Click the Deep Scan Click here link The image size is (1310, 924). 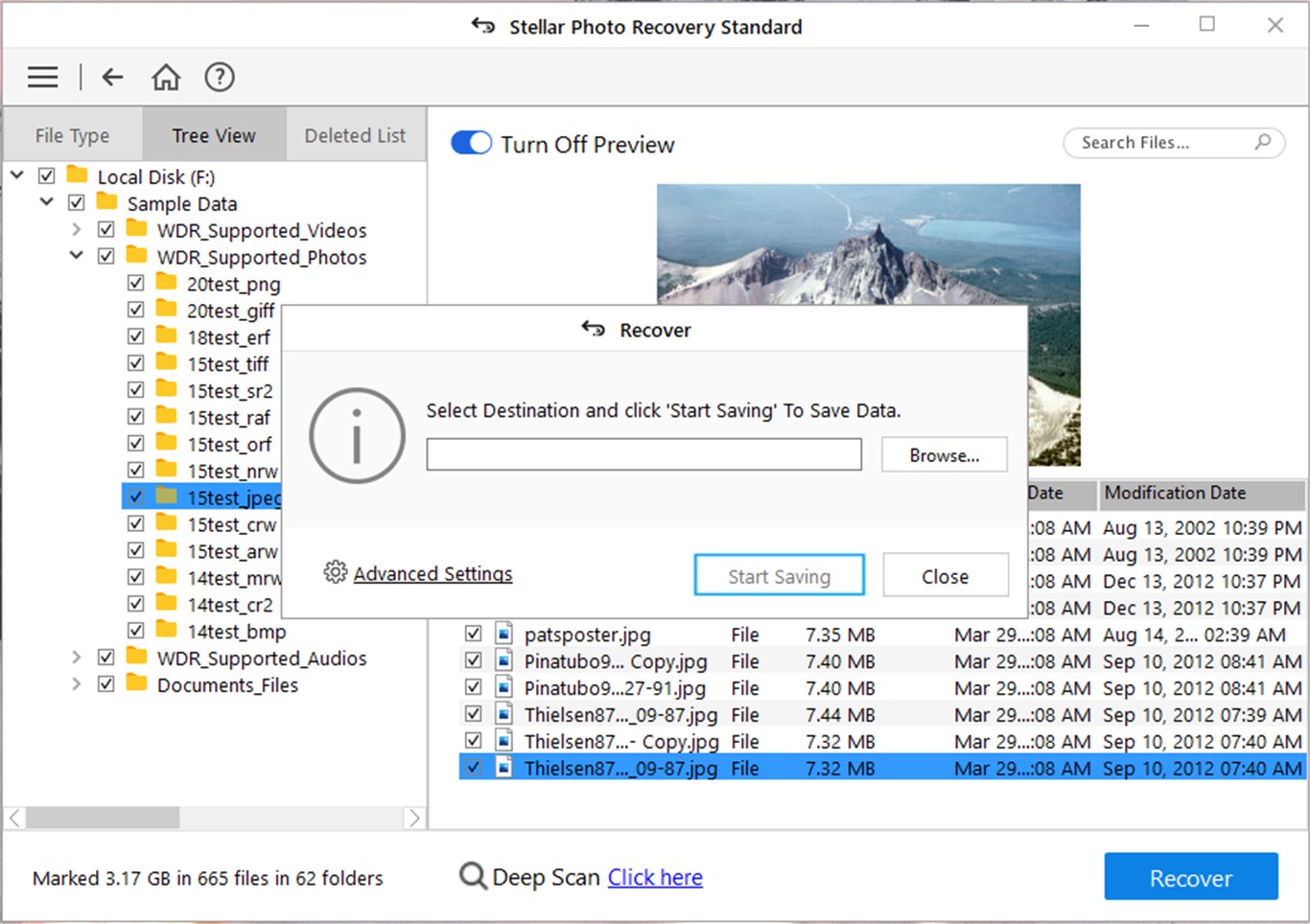655,877
